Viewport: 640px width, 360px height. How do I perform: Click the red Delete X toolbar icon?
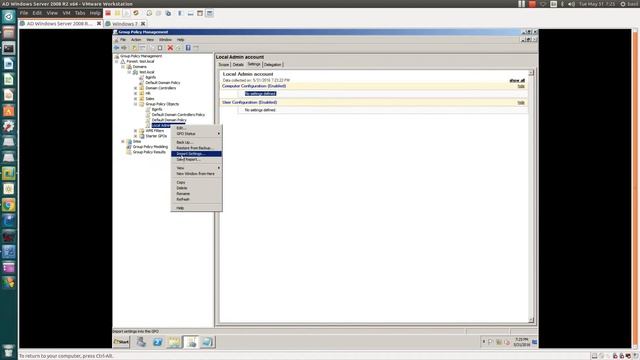170,48
